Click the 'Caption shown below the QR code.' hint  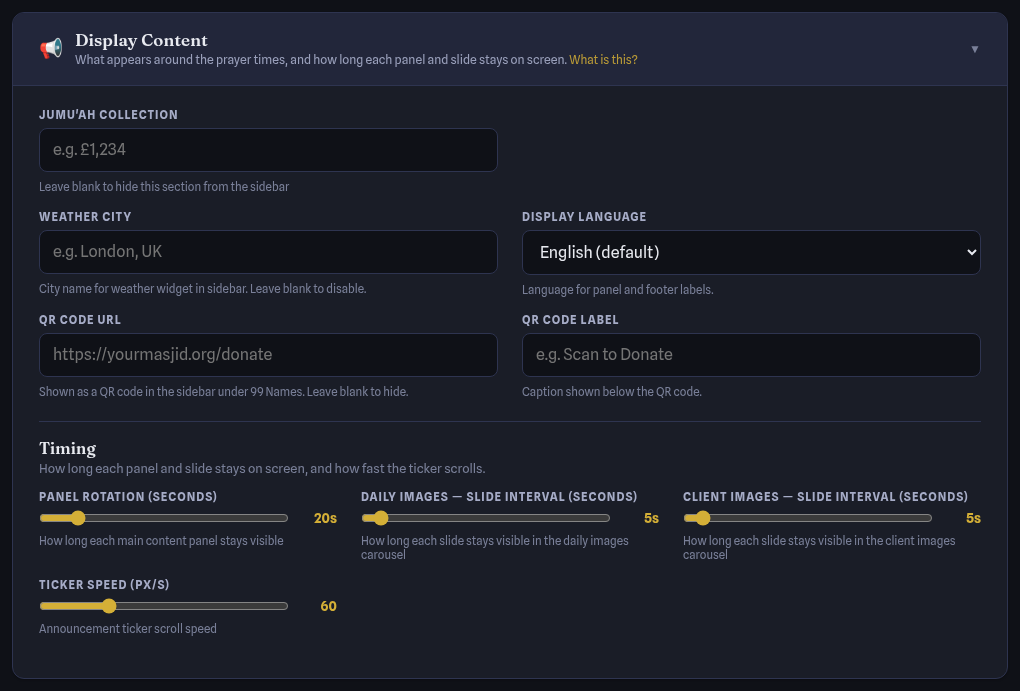coord(611,392)
